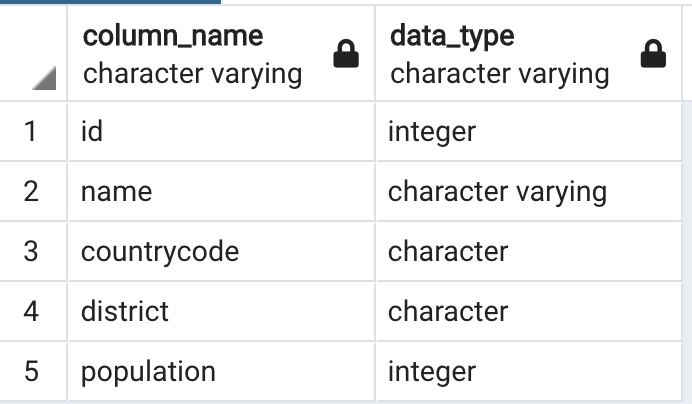Click character varying cell in row 2
Viewport: 692px width, 404px height.
(x=529, y=192)
